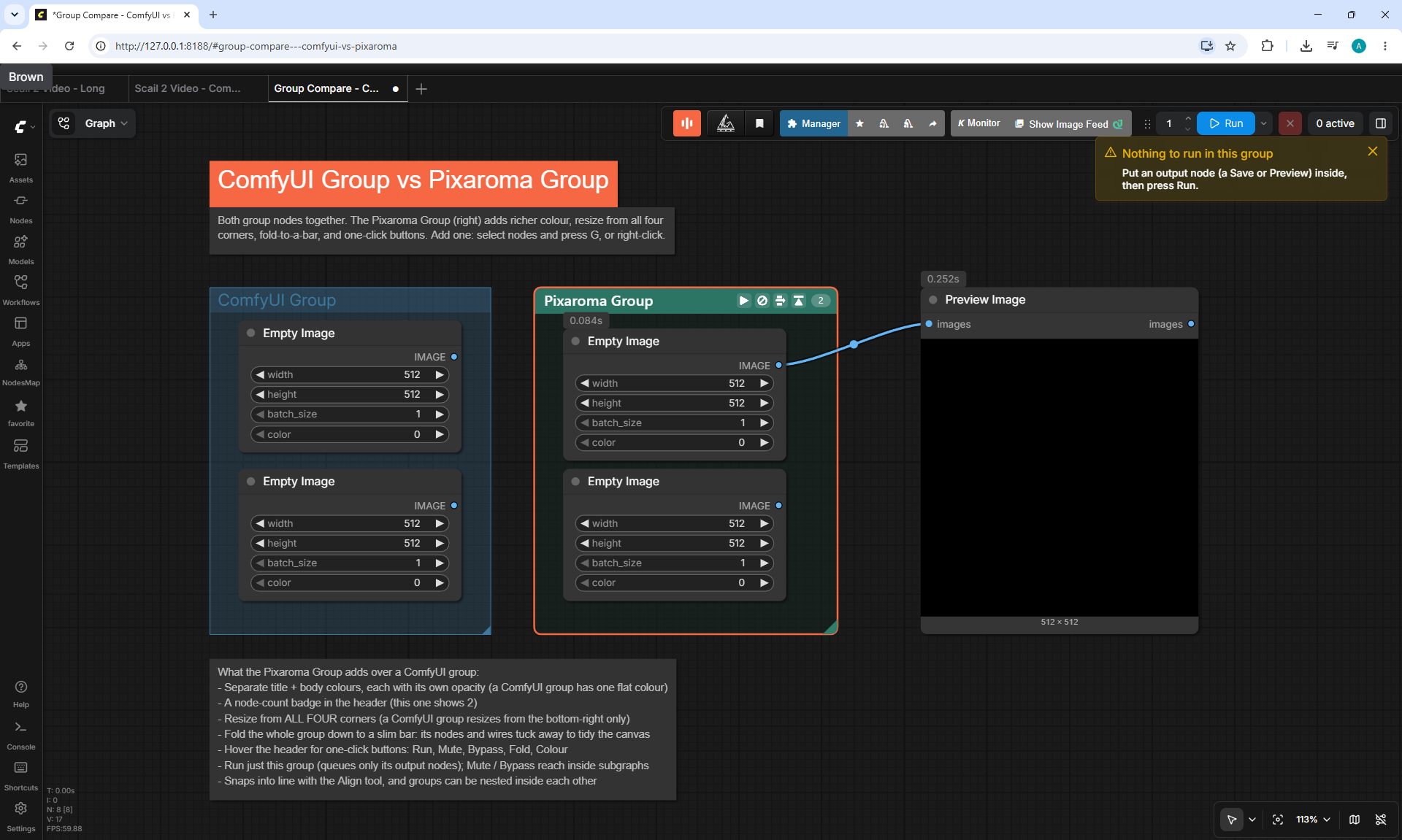Open the Models sidebar panel
Image resolution: width=1402 pixels, height=840 pixels.
click(21, 250)
